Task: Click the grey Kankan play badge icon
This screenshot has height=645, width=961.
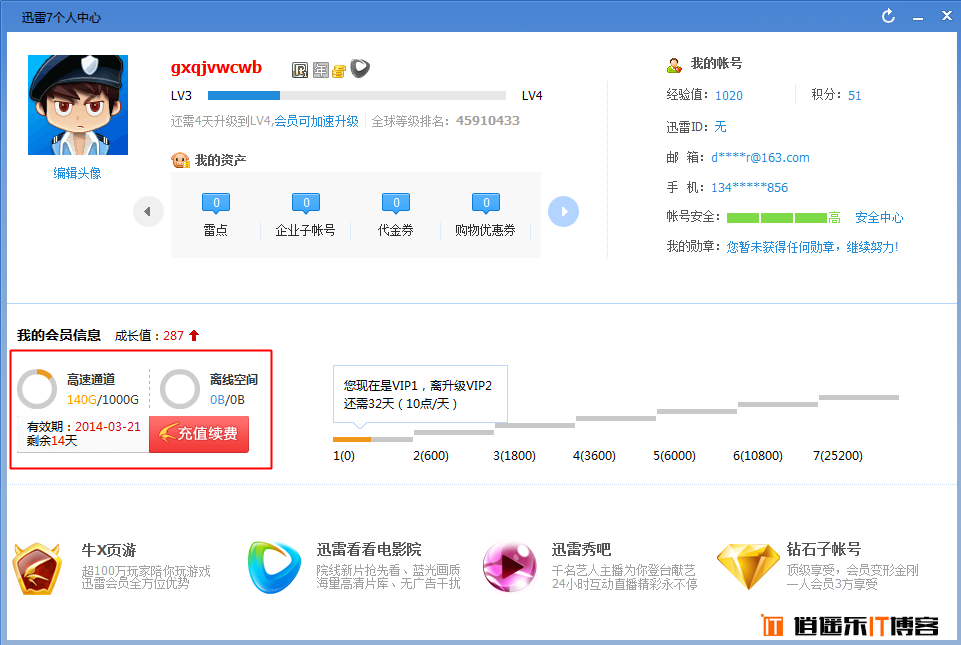Action: [x=360, y=68]
